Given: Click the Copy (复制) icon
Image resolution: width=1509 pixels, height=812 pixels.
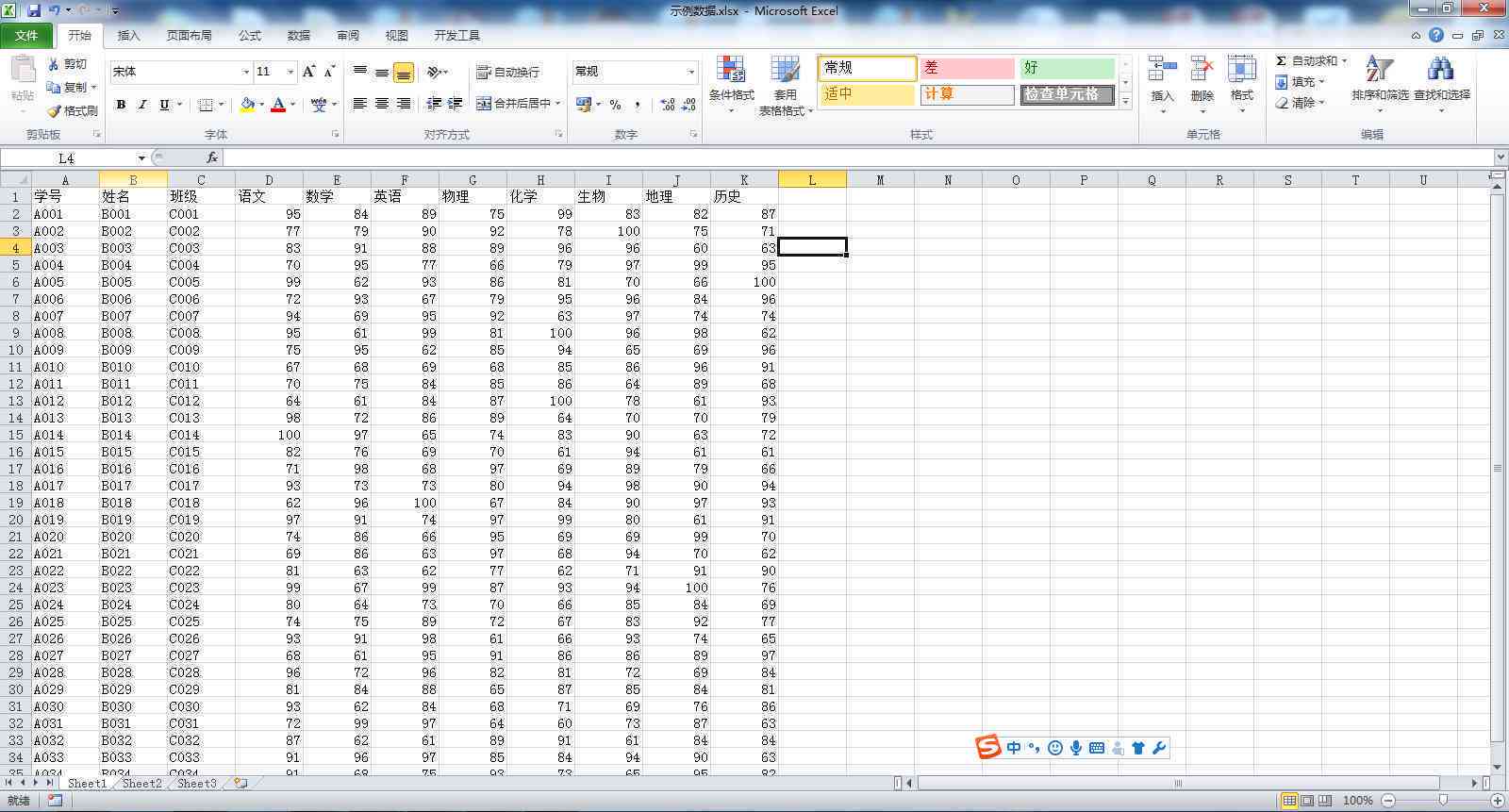Looking at the screenshot, I should (54, 87).
